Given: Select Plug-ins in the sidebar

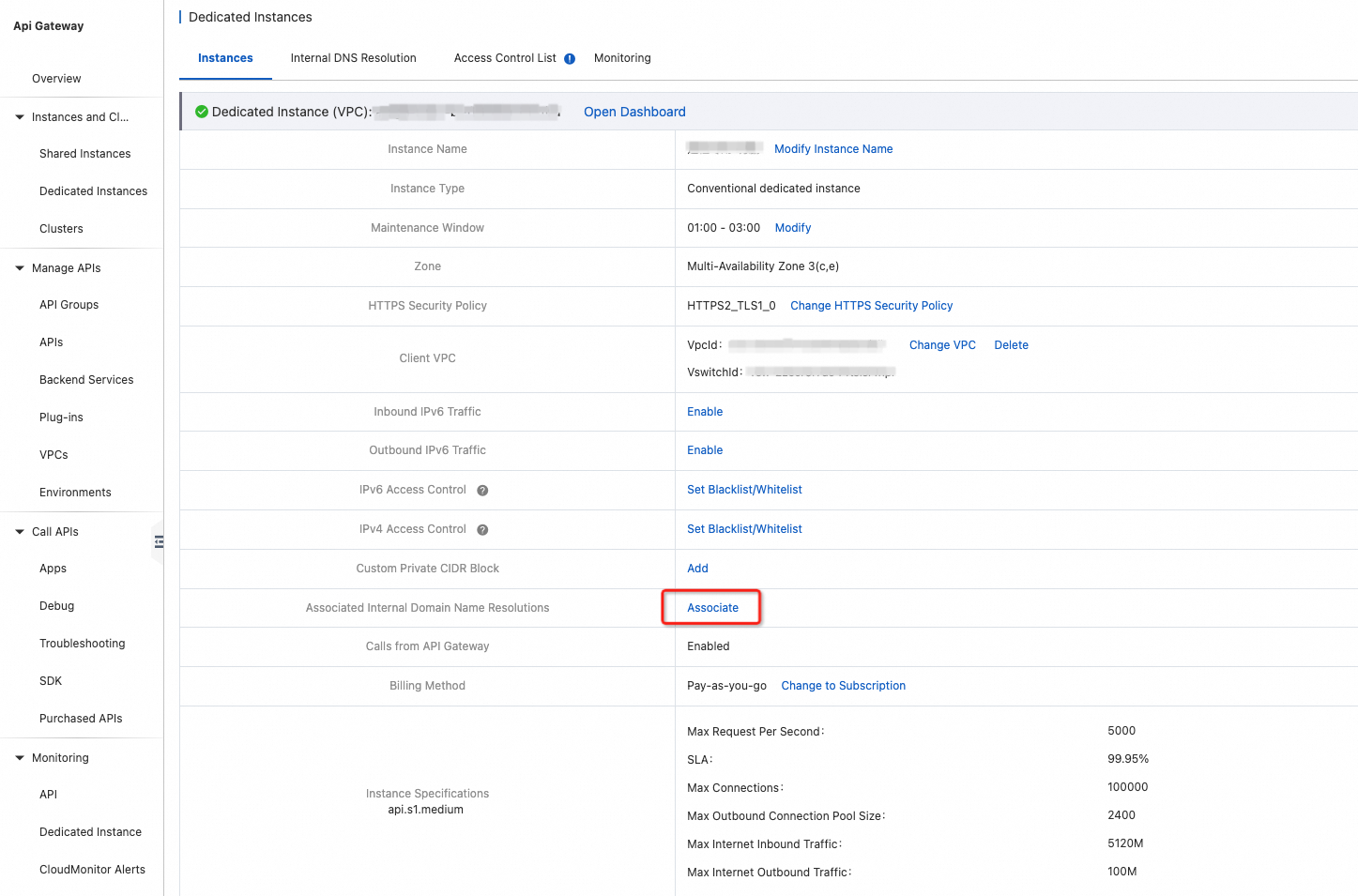Looking at the screenshot, I should [x=61, y=418].
